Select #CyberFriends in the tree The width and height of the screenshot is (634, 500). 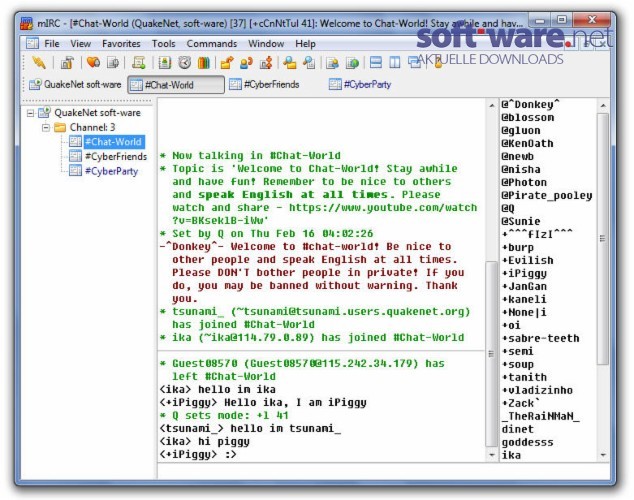coord(116,156)
